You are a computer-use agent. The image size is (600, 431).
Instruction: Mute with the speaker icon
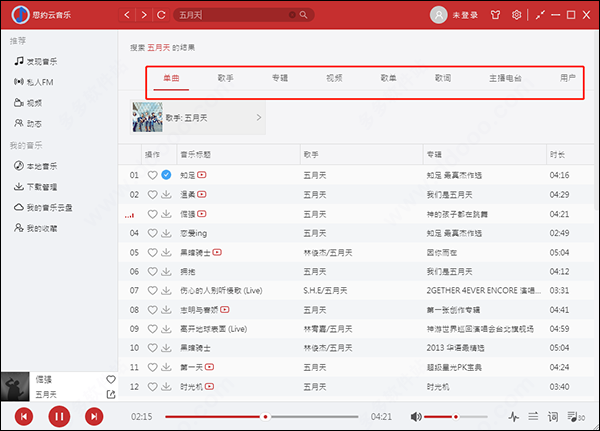click(x=416, y=416)
